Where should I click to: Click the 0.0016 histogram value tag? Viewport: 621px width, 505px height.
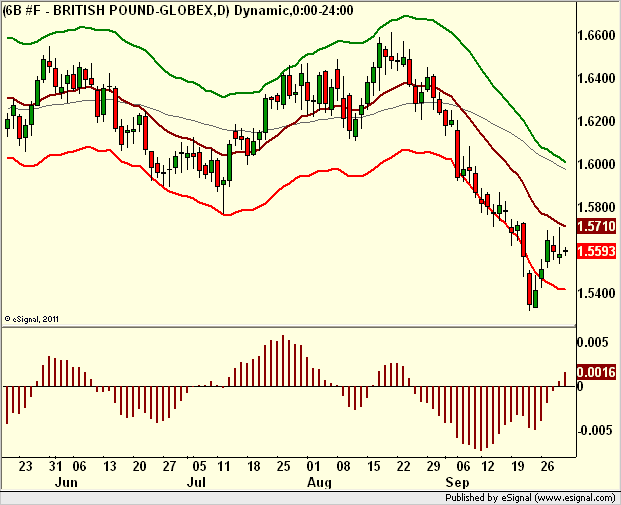596,372
